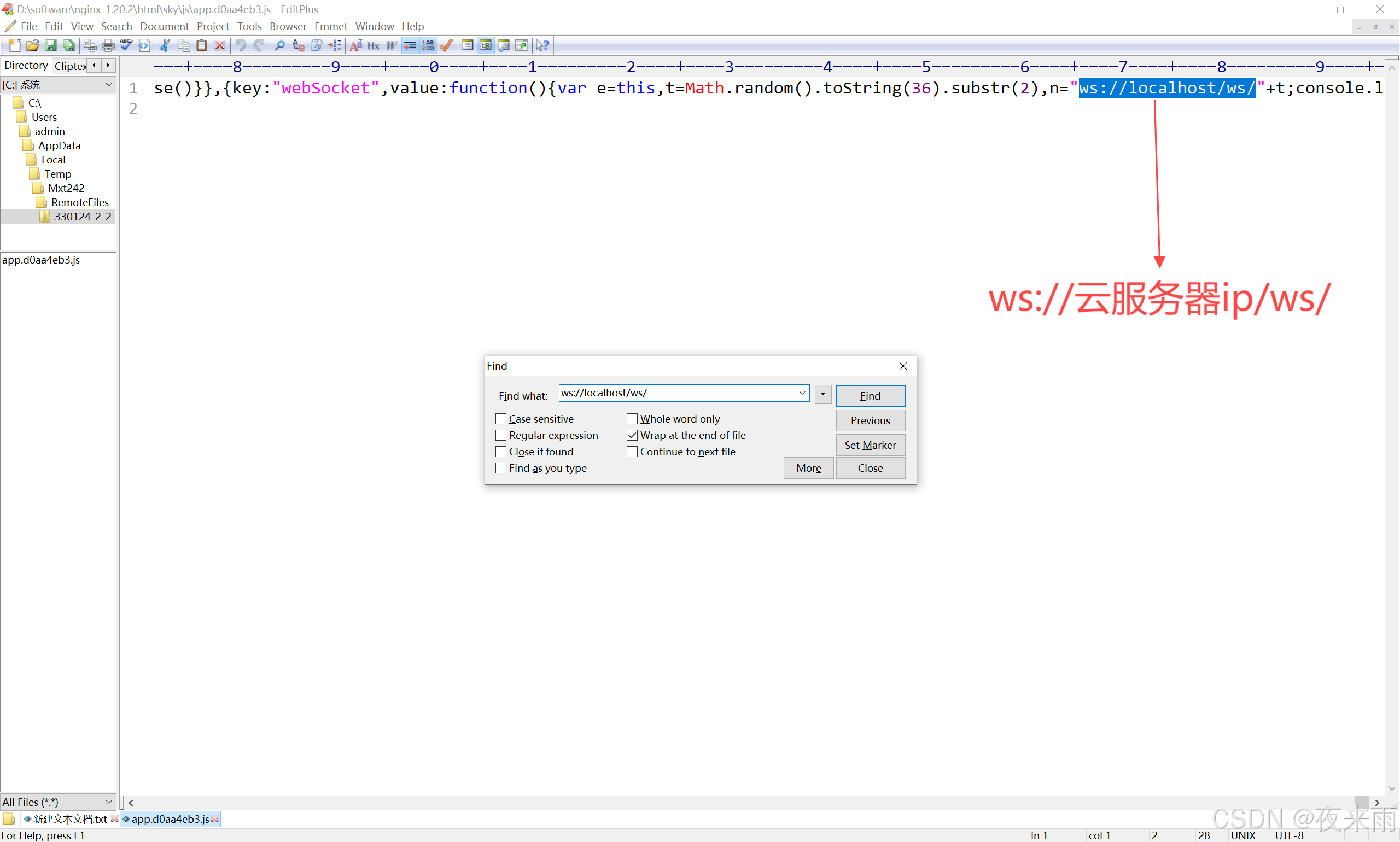Open the Find what history dropdown
The image size is (1400, 842).
(x=802, y=393)
